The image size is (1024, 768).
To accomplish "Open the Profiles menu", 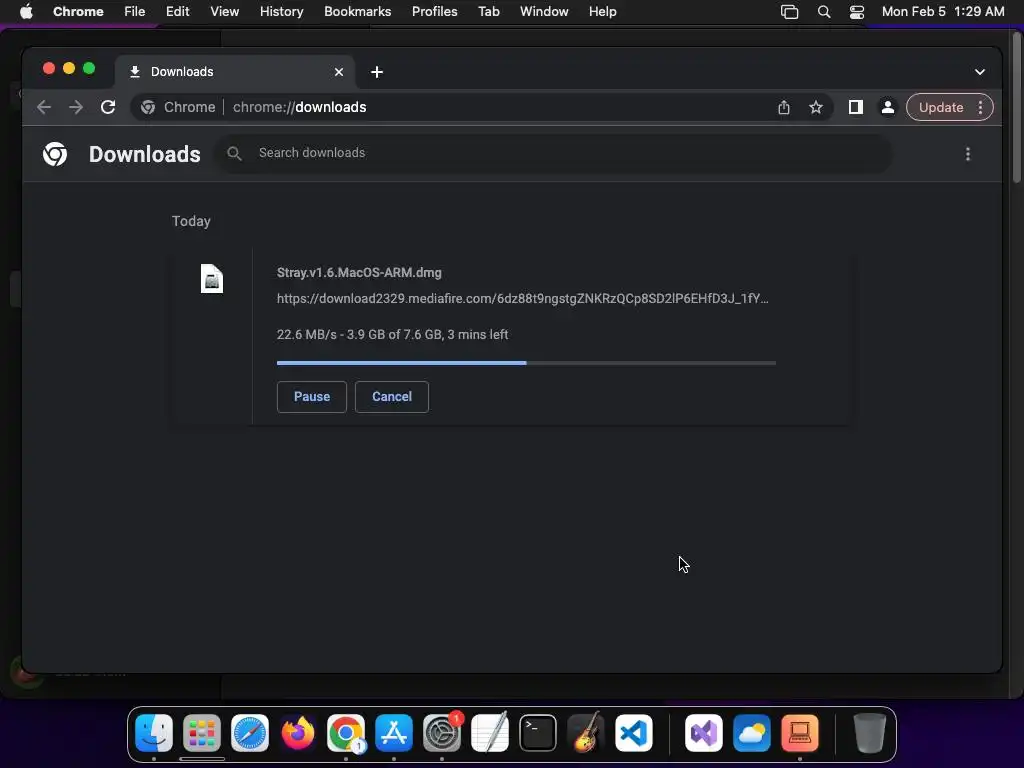I will tap(434, 12).
